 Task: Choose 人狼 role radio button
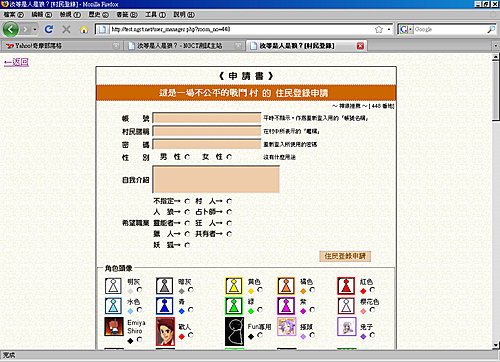pos(187,212)
